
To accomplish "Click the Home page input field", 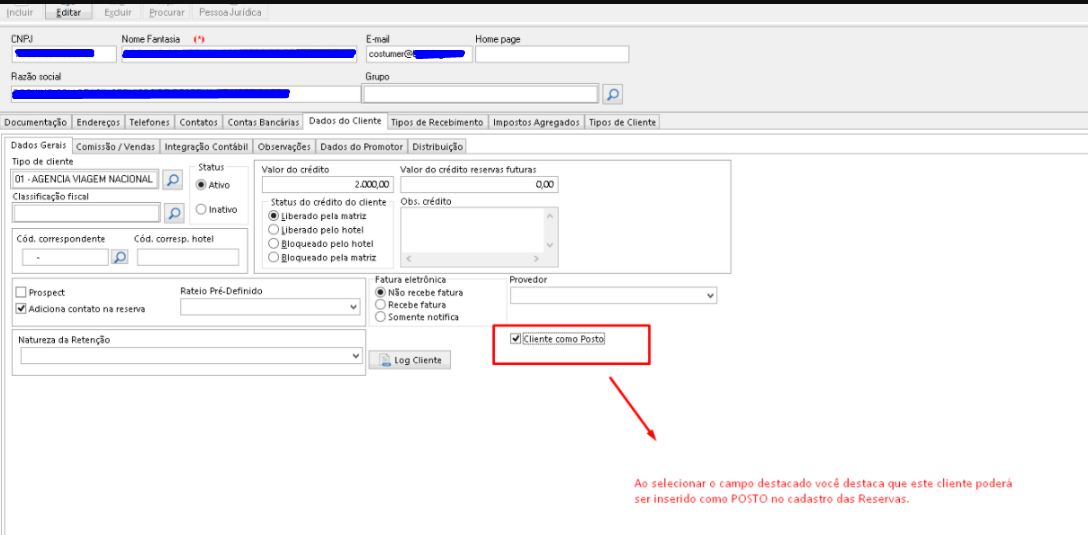I will (552, 54).
